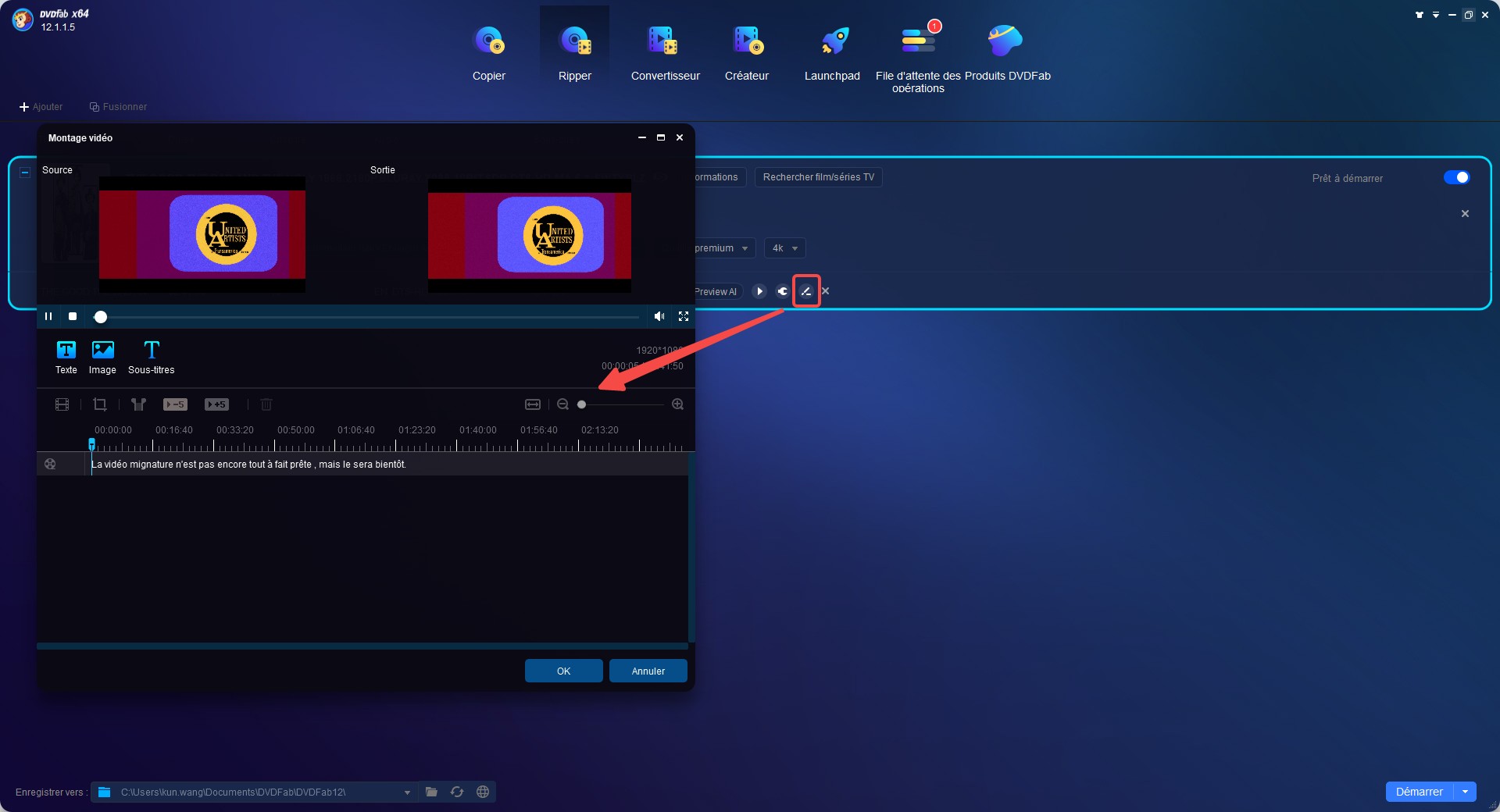Open the Créateur module
The image size is (1500, 812).
[x=747, y=52]
